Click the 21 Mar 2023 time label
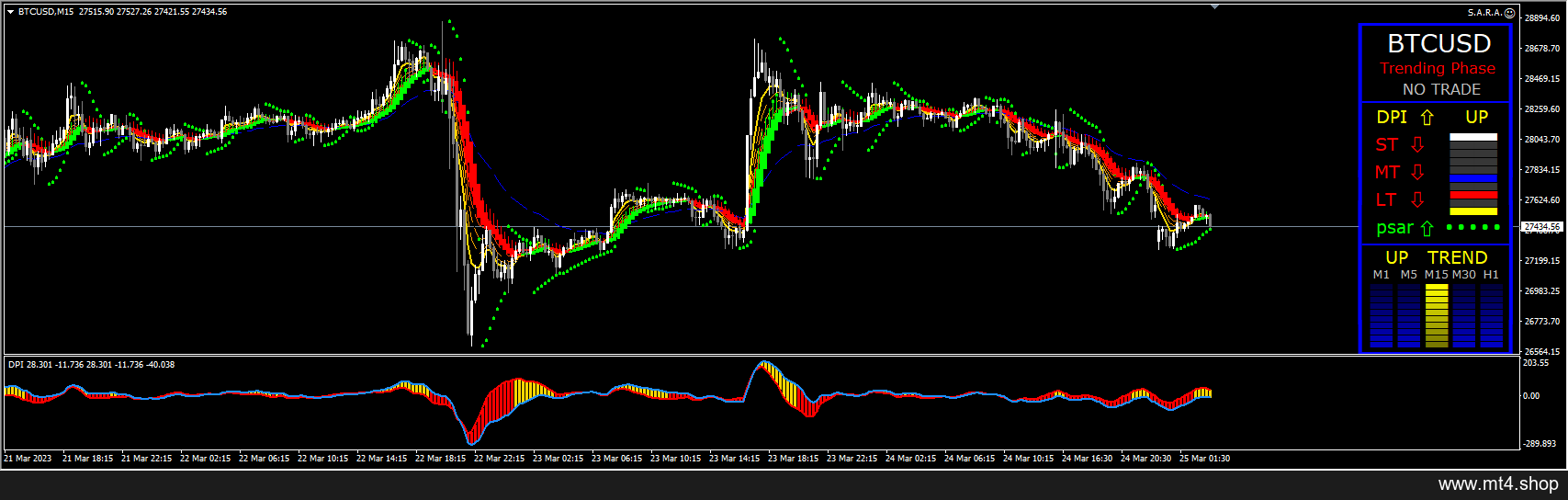The height and width of the screenshot is (500, 1568). pyautogui.click(x=28, y=458)
